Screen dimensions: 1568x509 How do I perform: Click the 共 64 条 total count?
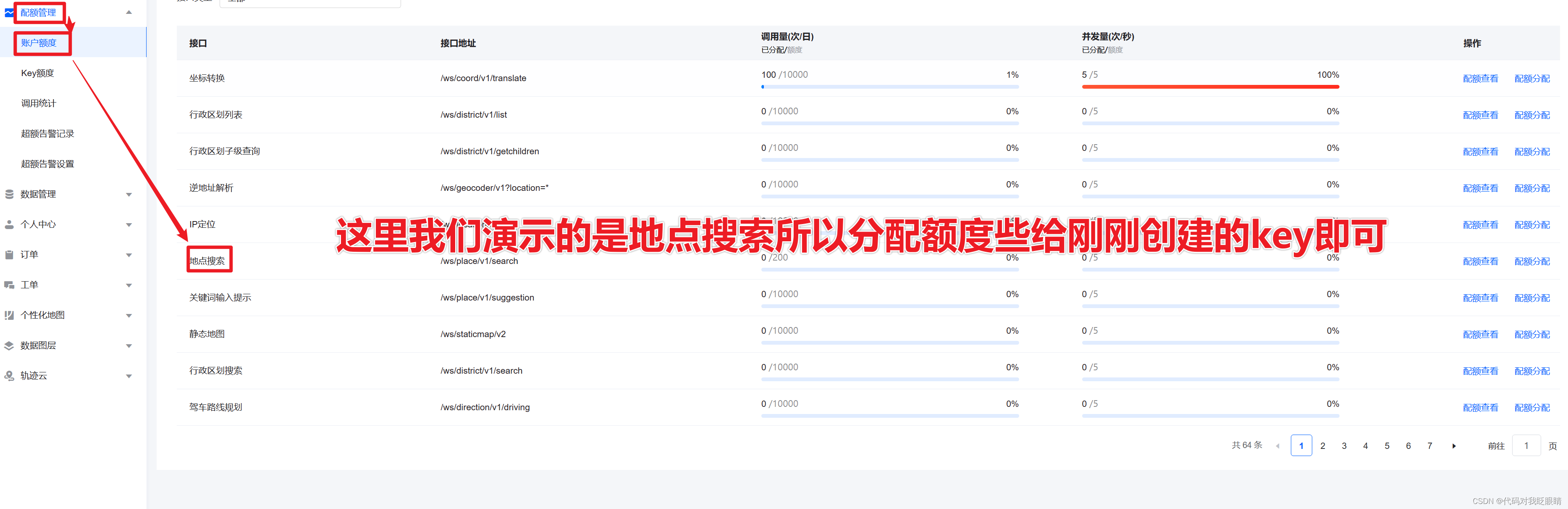click(x=1247, y=445)
